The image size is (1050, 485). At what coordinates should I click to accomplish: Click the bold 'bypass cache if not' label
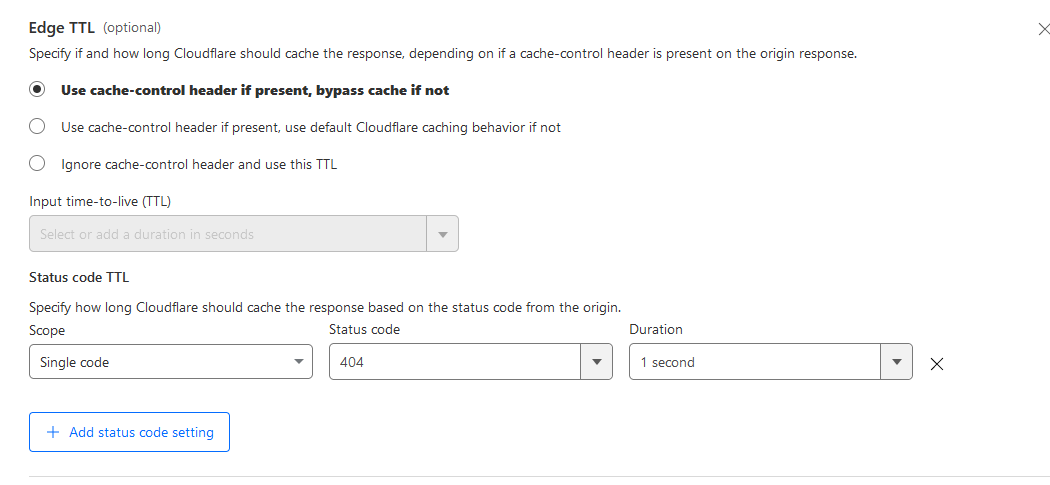point(255,90)
